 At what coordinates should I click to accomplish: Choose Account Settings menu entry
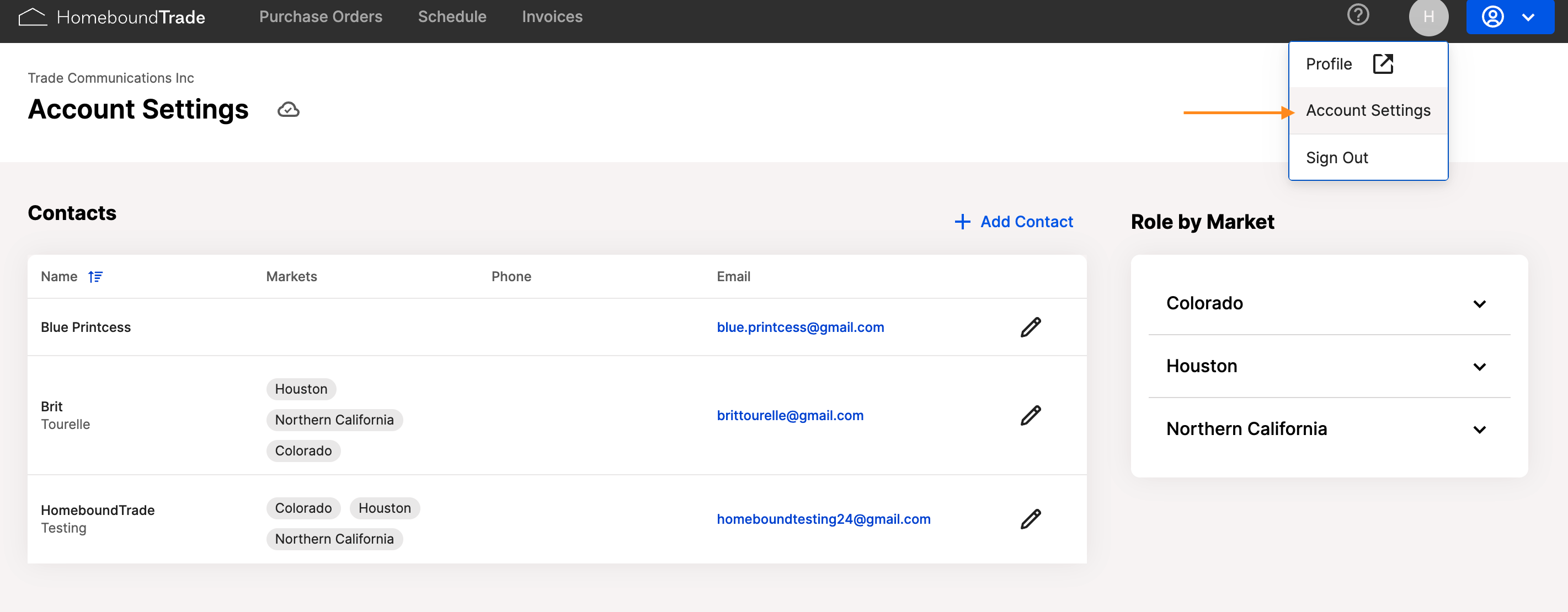(x=1368, y=111)
